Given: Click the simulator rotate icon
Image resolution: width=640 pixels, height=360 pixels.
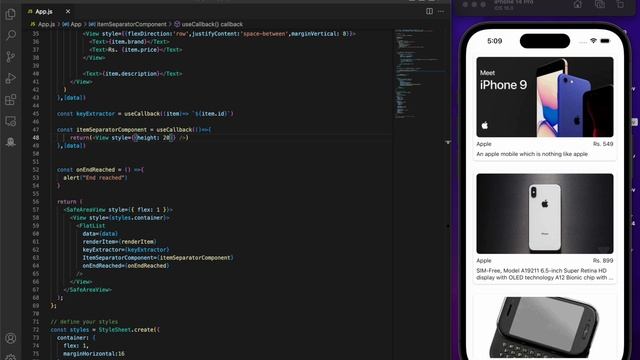Looking at the screenshot, I should [x=620, y=4].
